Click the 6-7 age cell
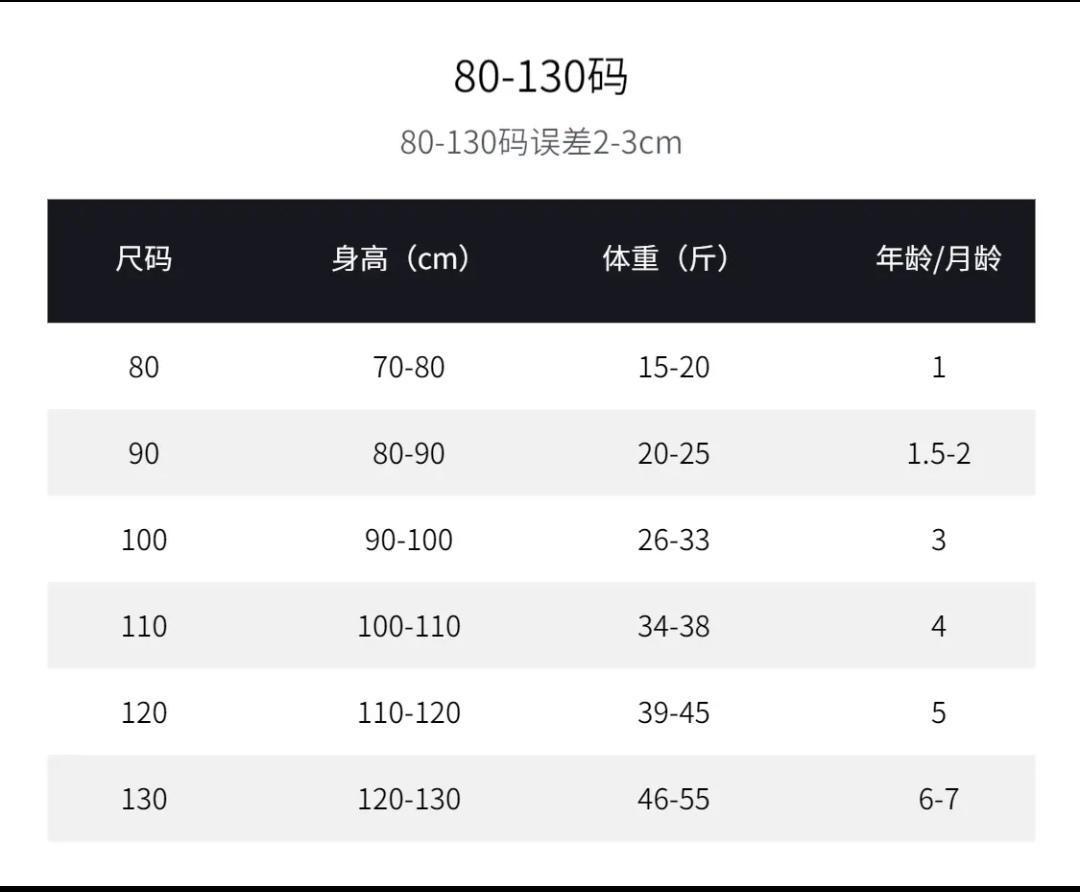The width and height of the screenshot is (1080, 892). 938,800
